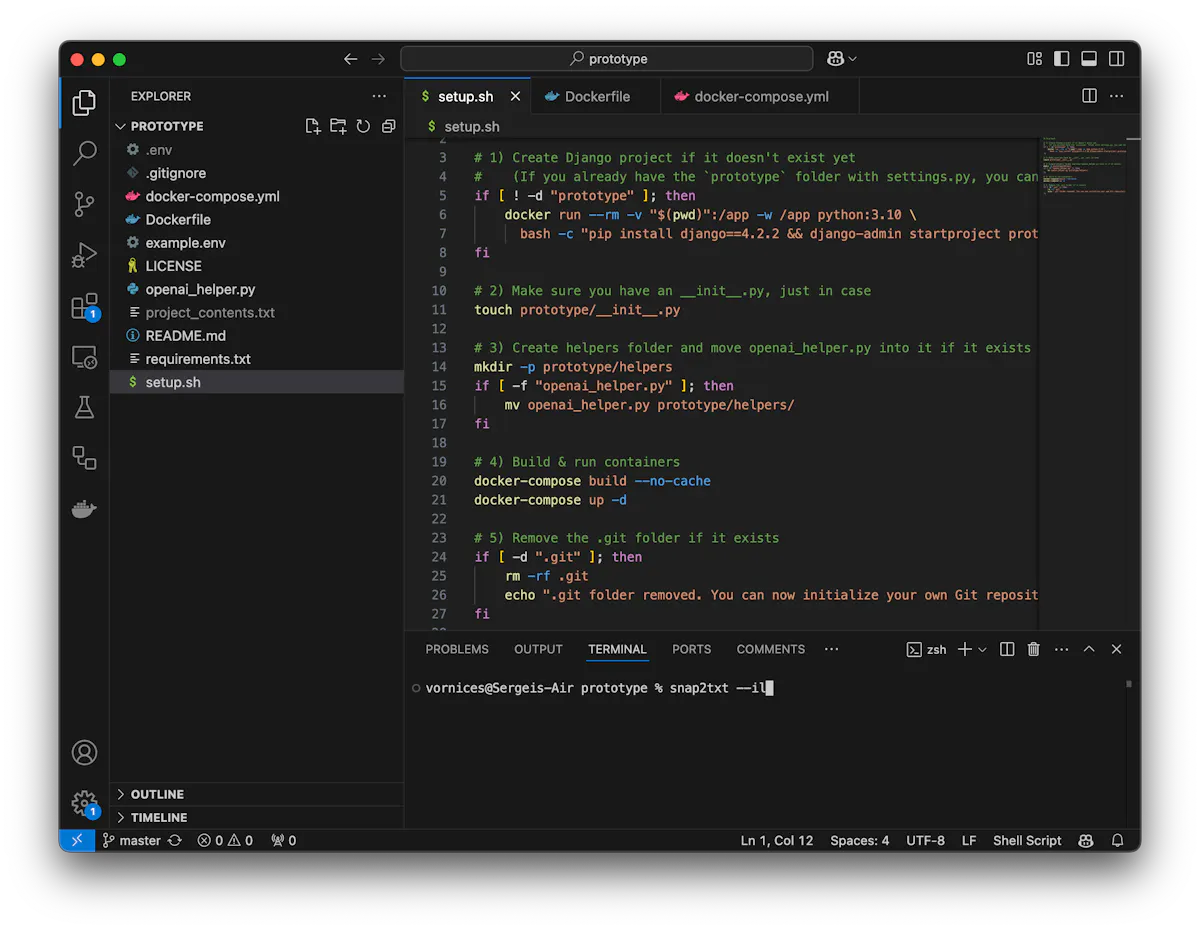Viewport: 1200px width, 930px height.
Task: Switch to the Dockerfile editor tab
Action: click(x=596, y=96)
